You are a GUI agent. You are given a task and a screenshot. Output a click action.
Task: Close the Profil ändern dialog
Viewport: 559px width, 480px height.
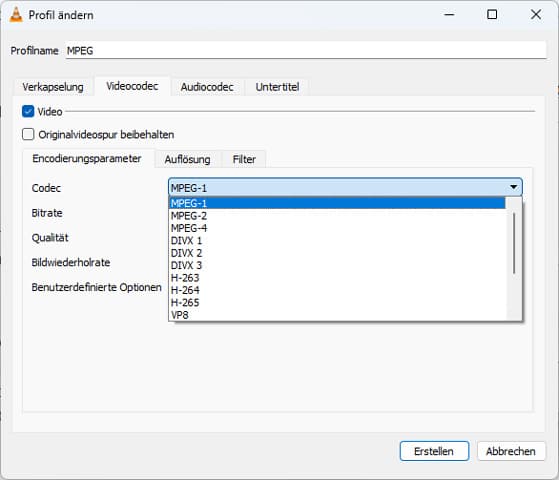(x=536, y=15)
